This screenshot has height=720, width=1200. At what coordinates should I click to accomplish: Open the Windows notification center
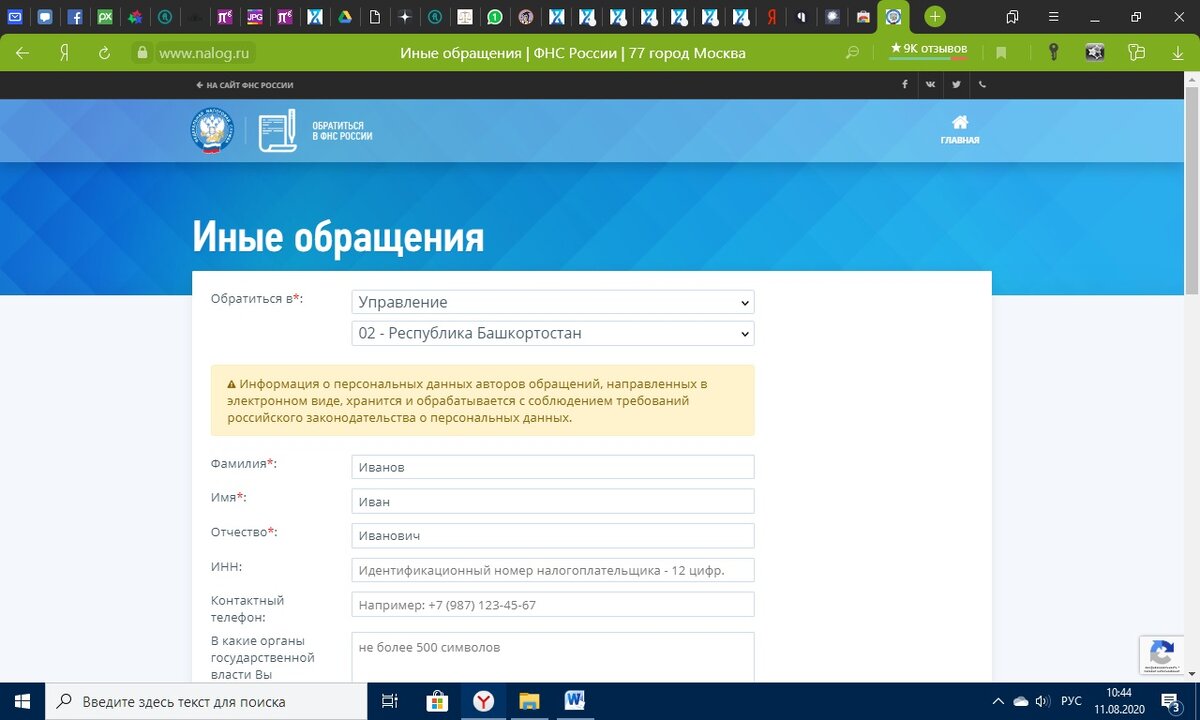1171,701
